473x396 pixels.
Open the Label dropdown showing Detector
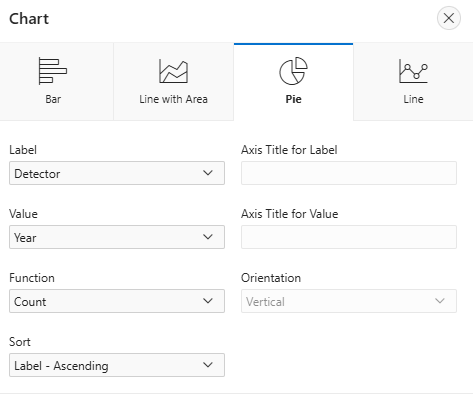(117, 173)
